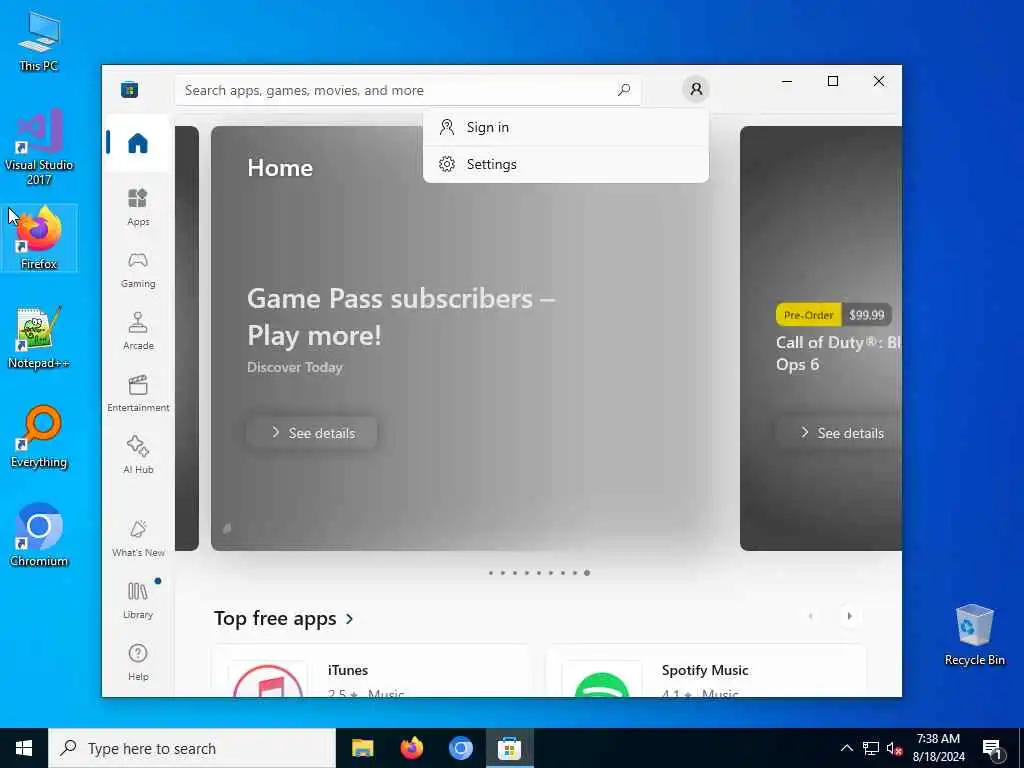Image resolution: width=1024 pixels, height=768 pixels.
Task: Click the Microsoft Store taskbar icon
Action: [x=509, y=748]
